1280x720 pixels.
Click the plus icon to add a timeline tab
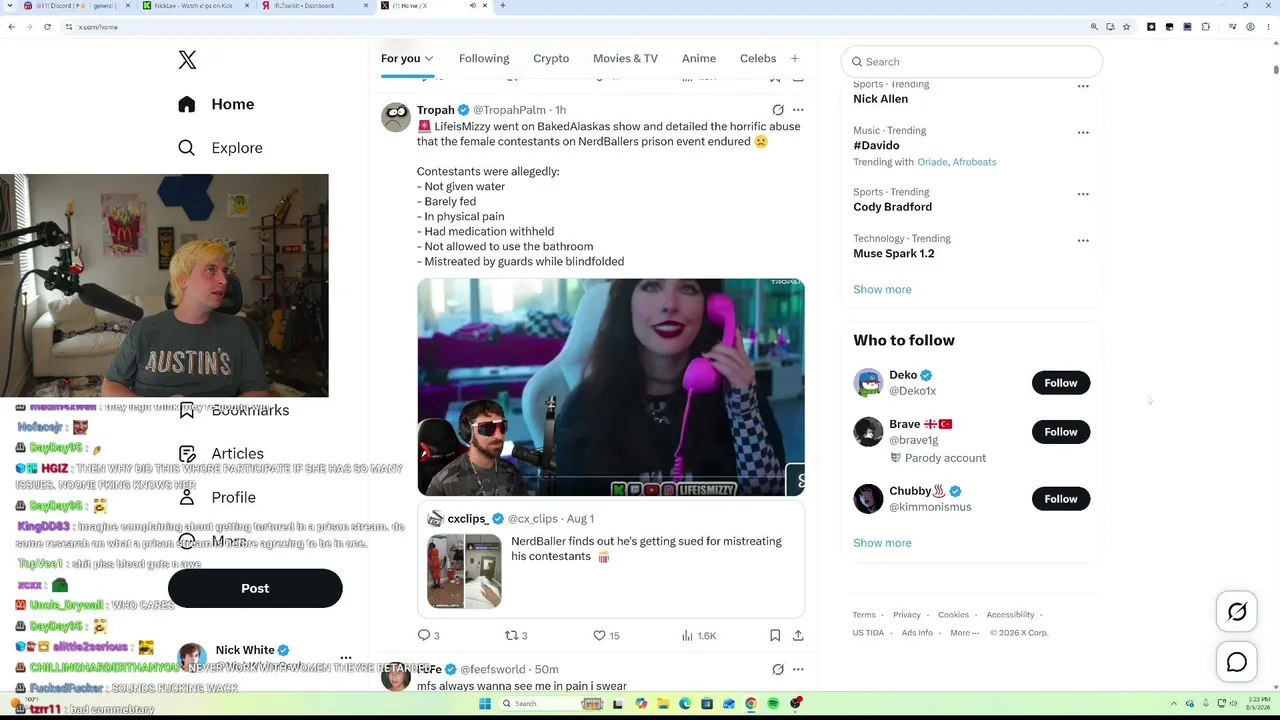coord(795,58)
